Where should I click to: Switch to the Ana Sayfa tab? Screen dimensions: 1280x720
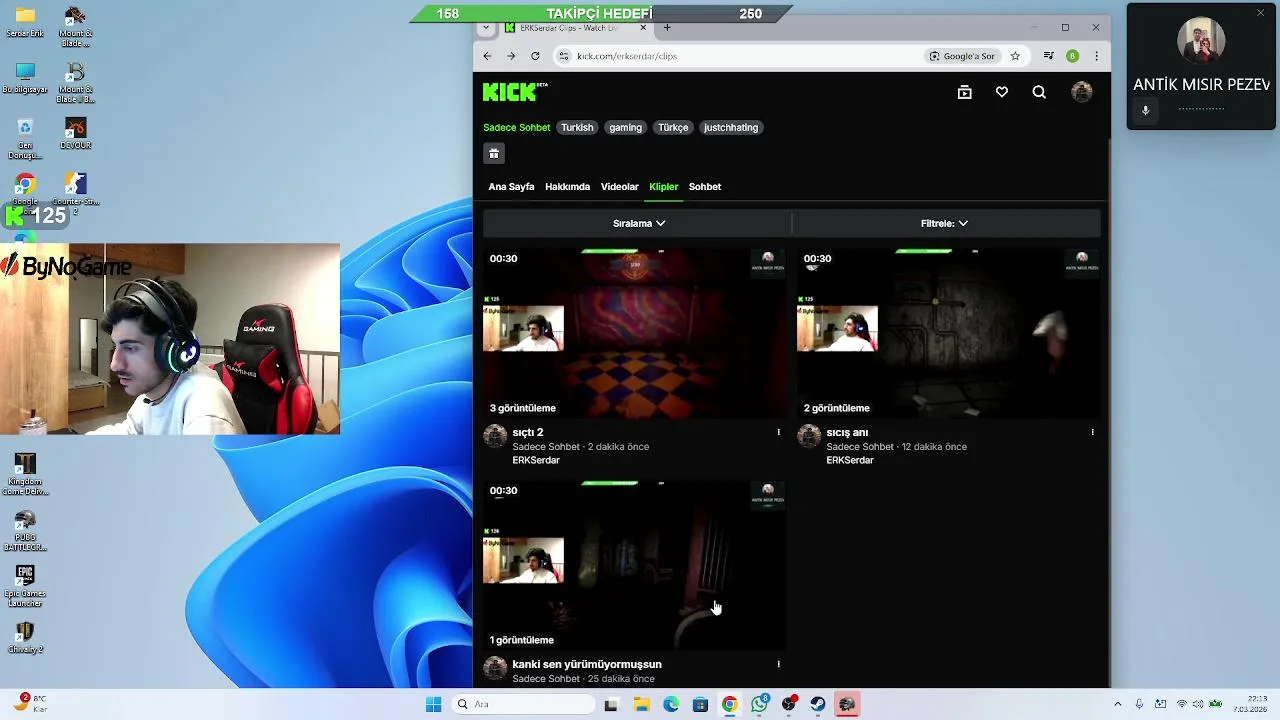tap(511, 187)
